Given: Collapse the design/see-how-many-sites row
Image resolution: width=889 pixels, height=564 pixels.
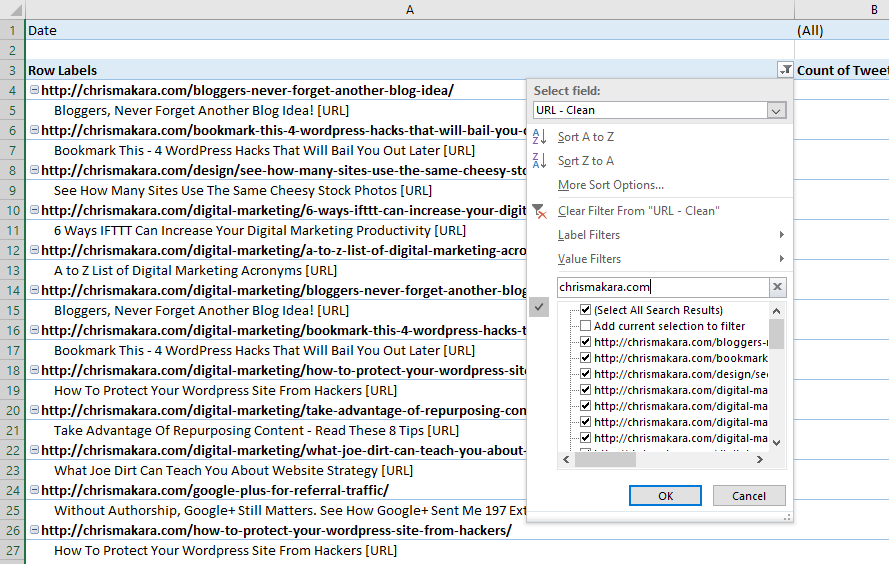Looking at the screenshot, I should click(x=34, y=169).
